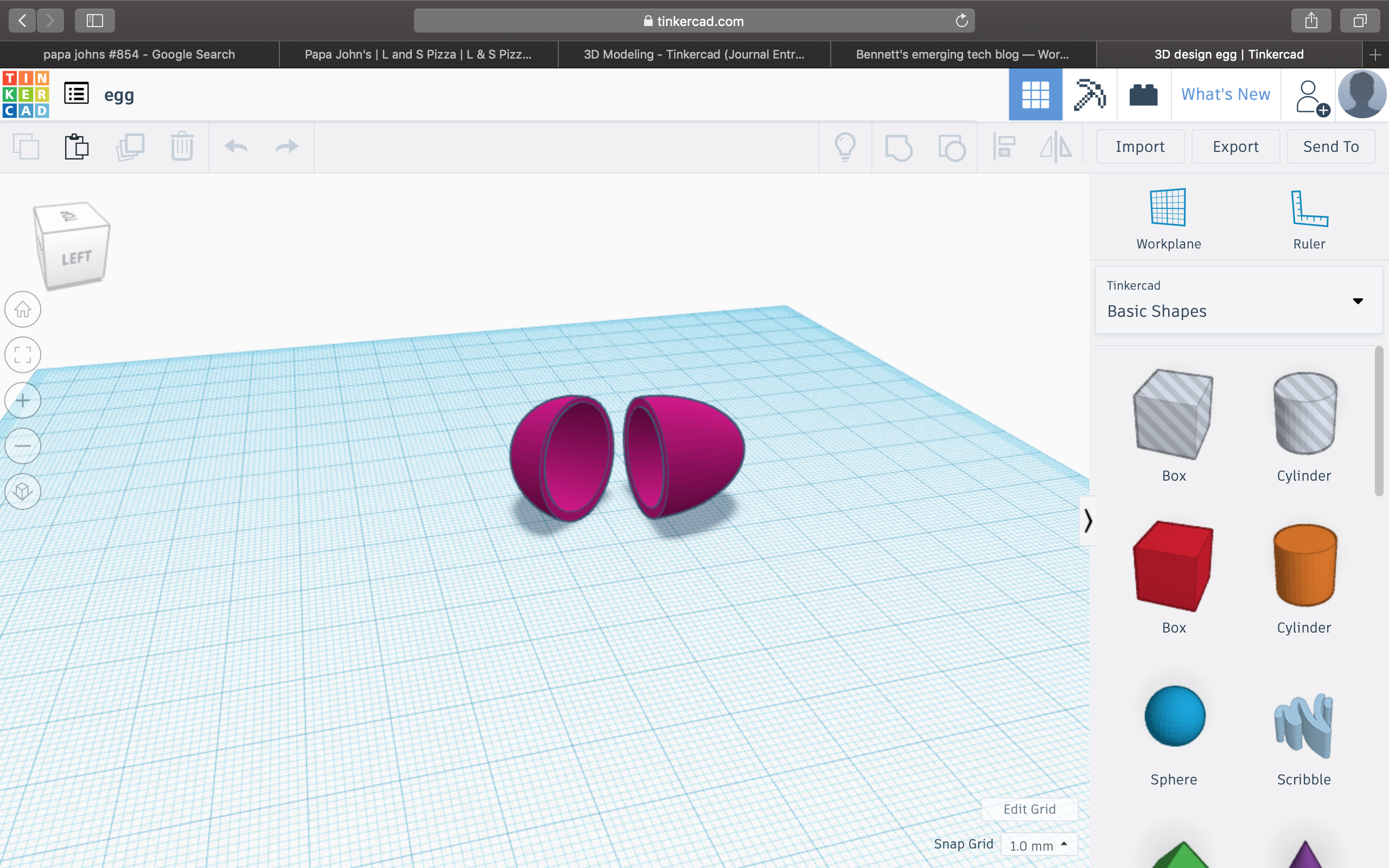The width and height of the screenshot is (1389, 868).
Task: Click the Fit all in view icon
Action: 23,355
